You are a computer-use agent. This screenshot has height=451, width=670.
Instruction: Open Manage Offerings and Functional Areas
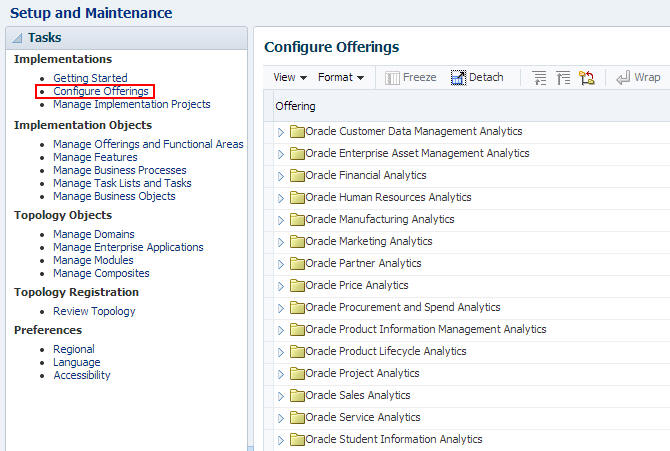(x=148, y=144)
